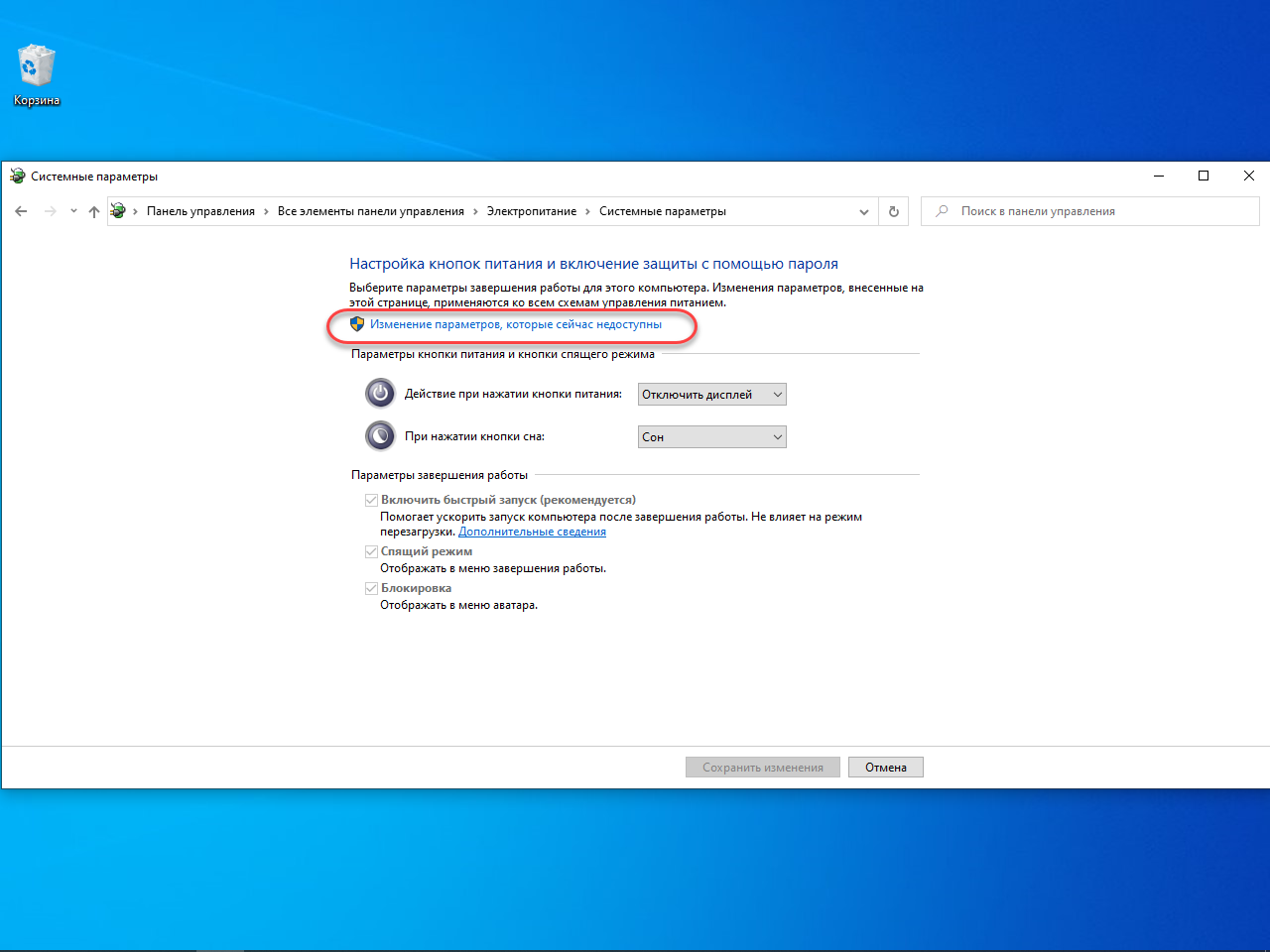Click 'Отмена' button

pyautogui.click(x=886, y=768)
